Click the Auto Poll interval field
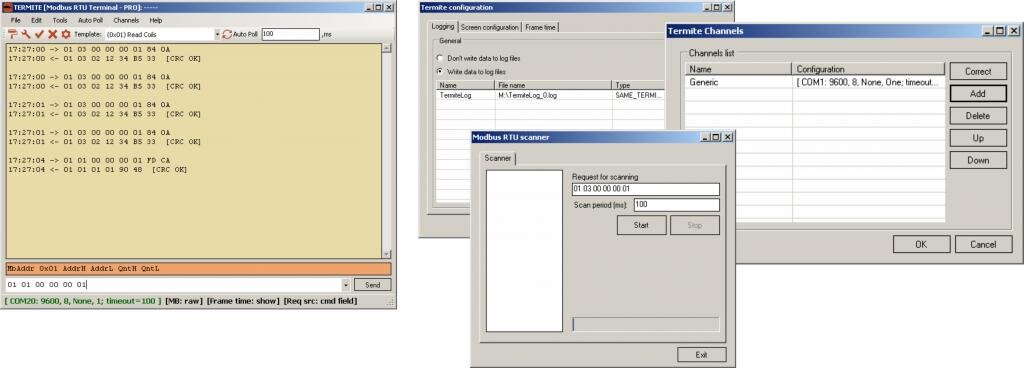The width and height of the screenshot is (1024, 368). coord(291,34)
